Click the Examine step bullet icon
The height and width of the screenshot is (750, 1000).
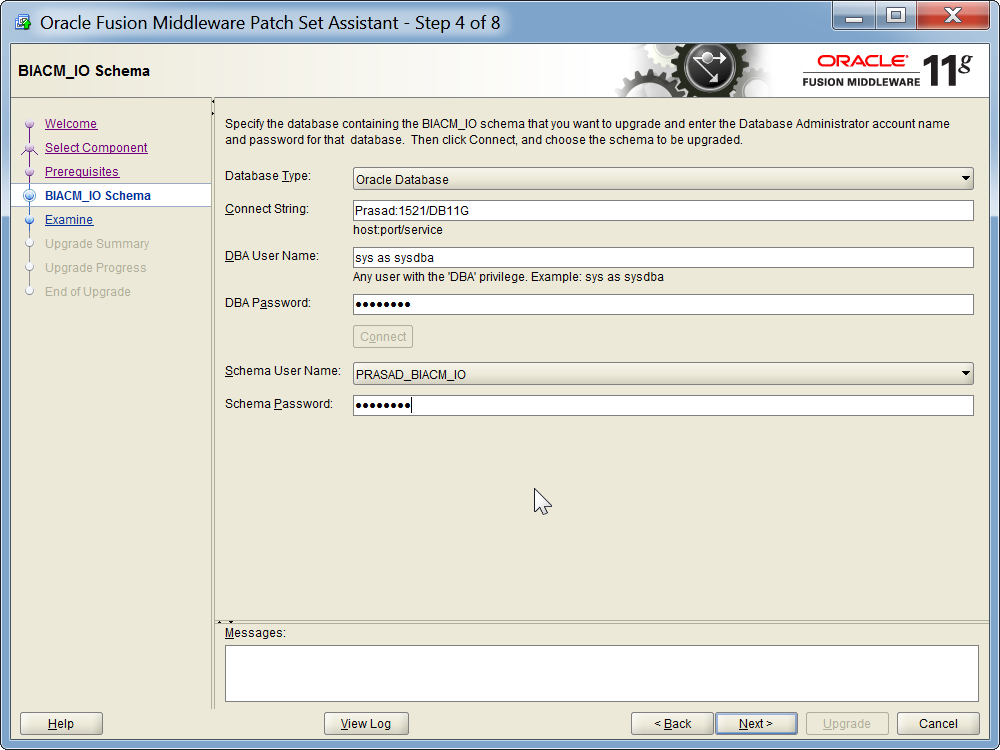tap(29, 220)
